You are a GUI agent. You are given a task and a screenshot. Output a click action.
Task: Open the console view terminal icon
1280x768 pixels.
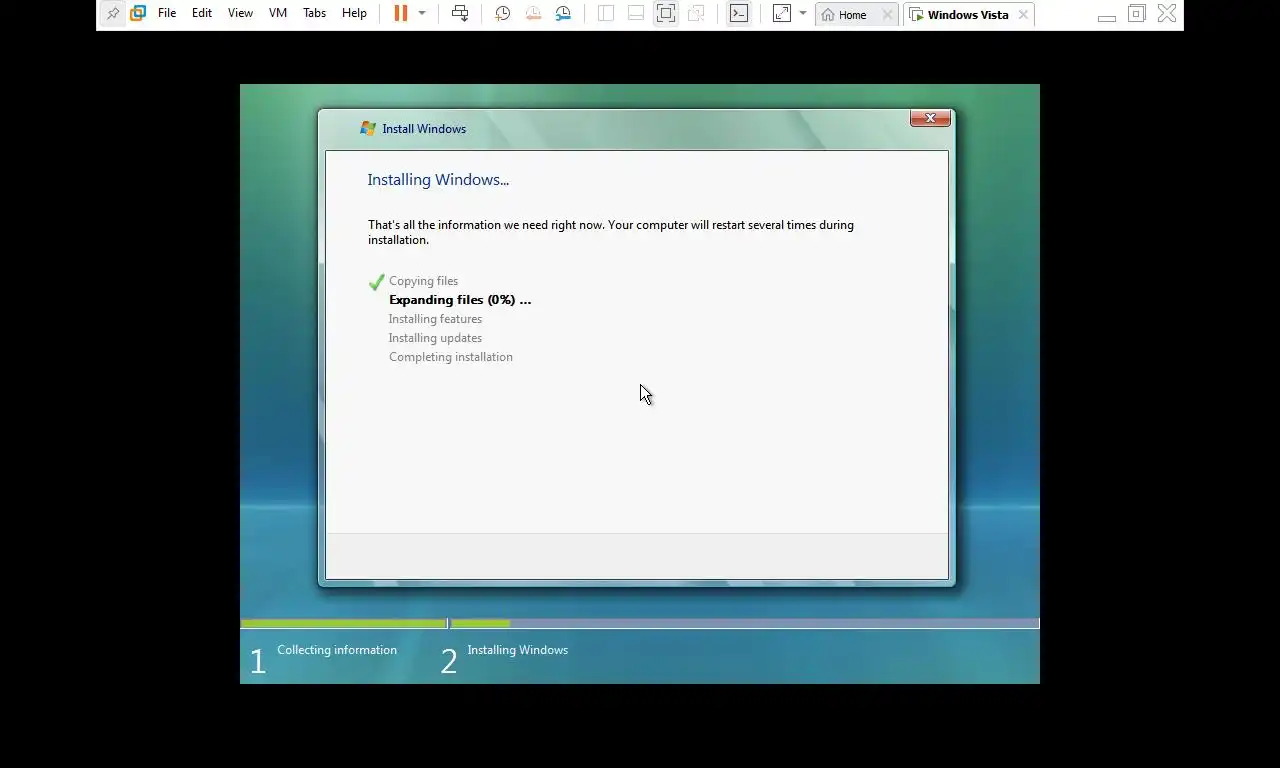(739, 14)
